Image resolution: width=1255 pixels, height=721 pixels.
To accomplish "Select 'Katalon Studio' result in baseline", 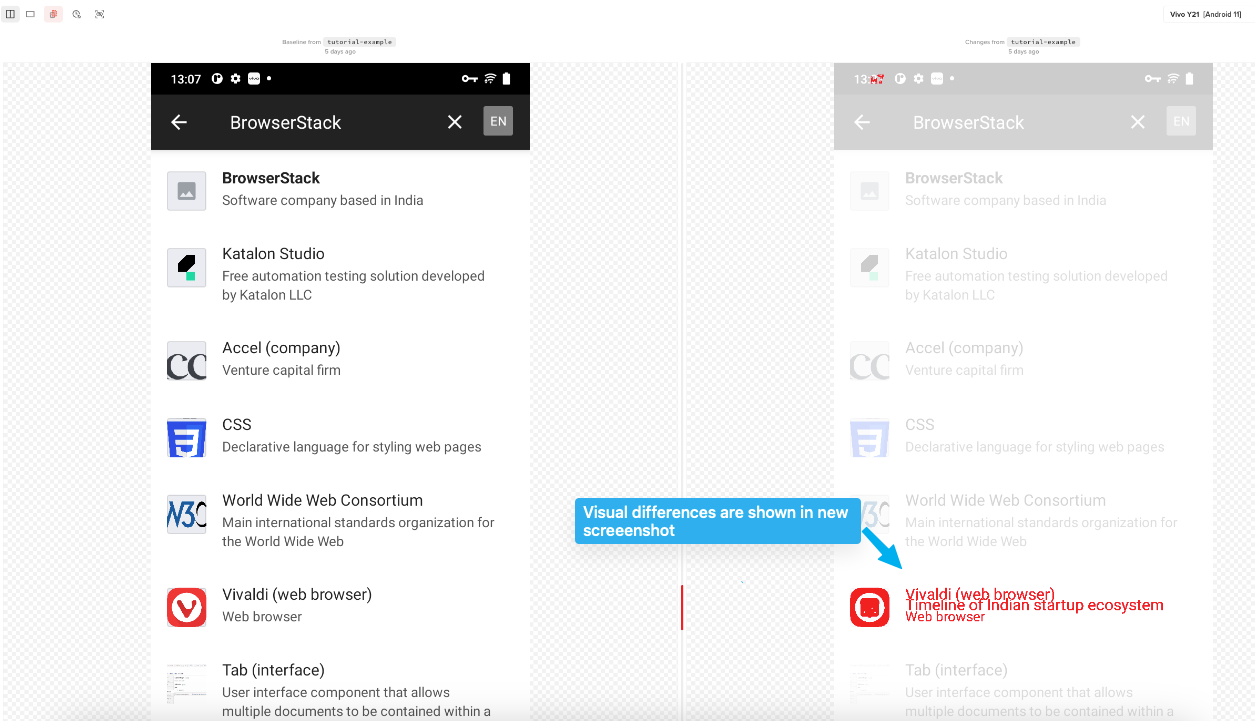I will pos(273,254).
